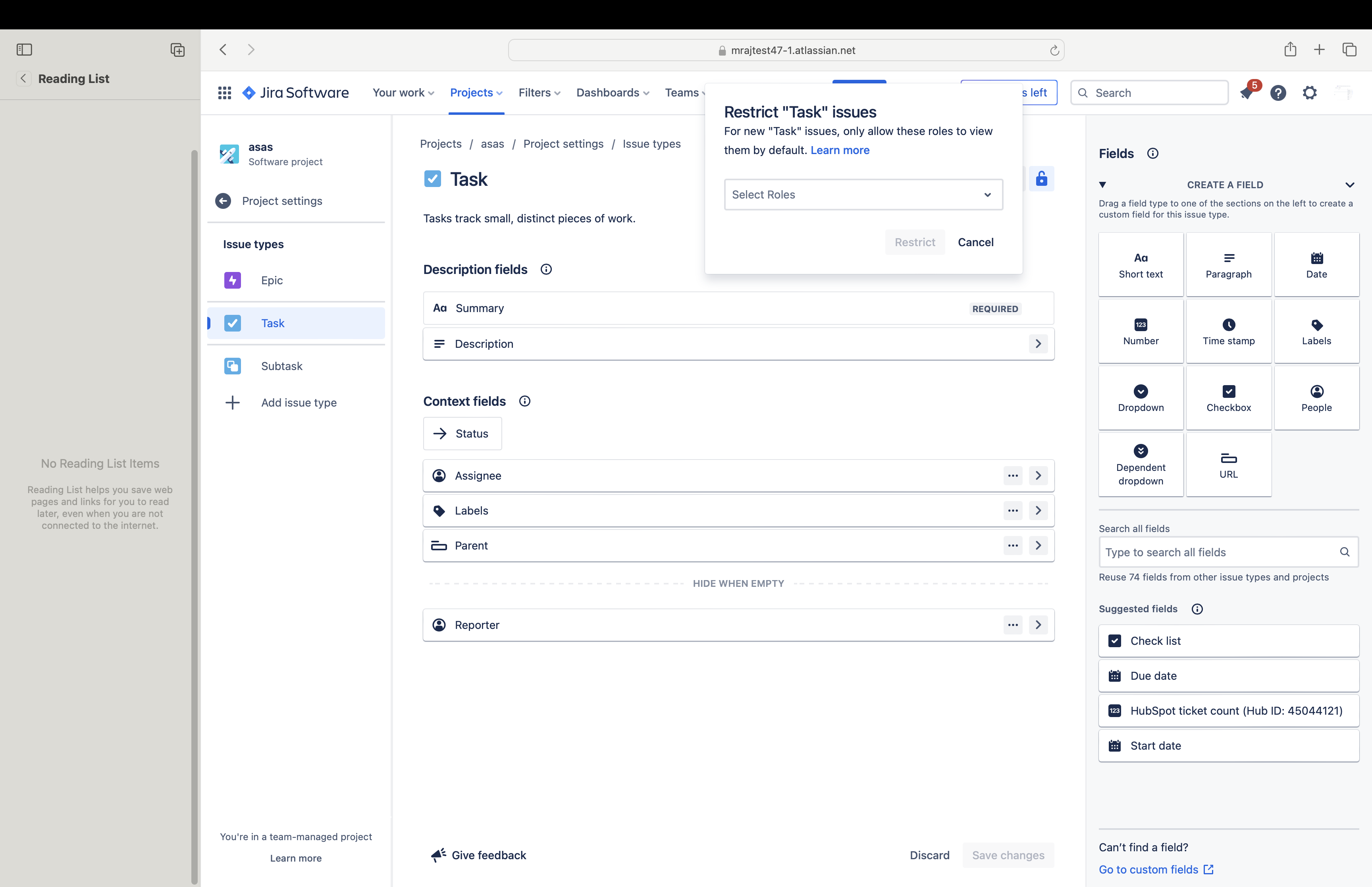The width and height of the screenshot is (1372, 887).
Task: Open the Select Roles dropdown
Action: coord(863,195)
